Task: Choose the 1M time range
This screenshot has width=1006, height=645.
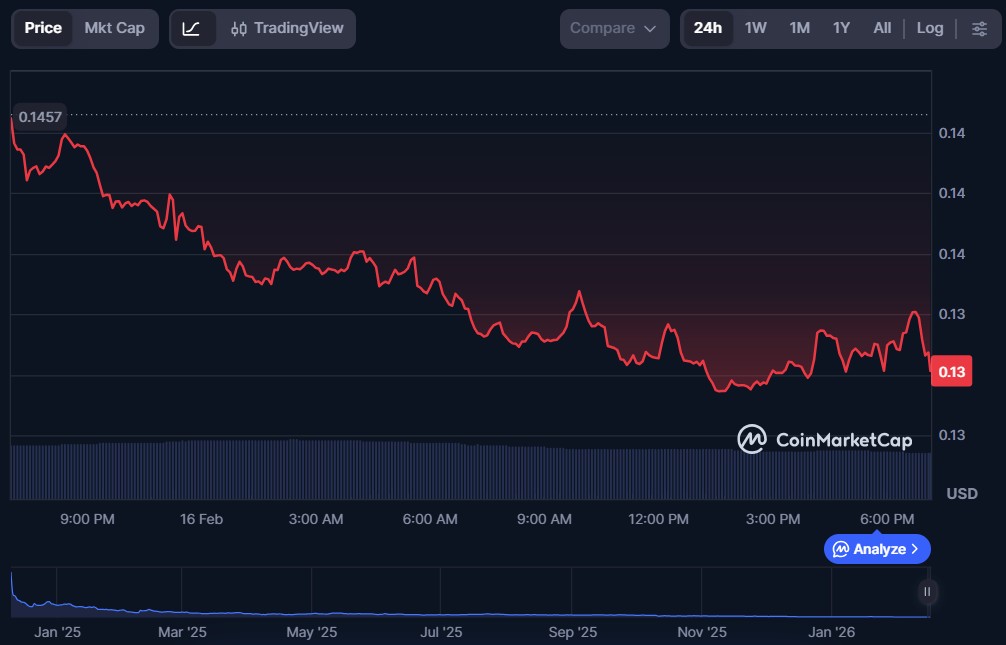Action: click(799, 29)
